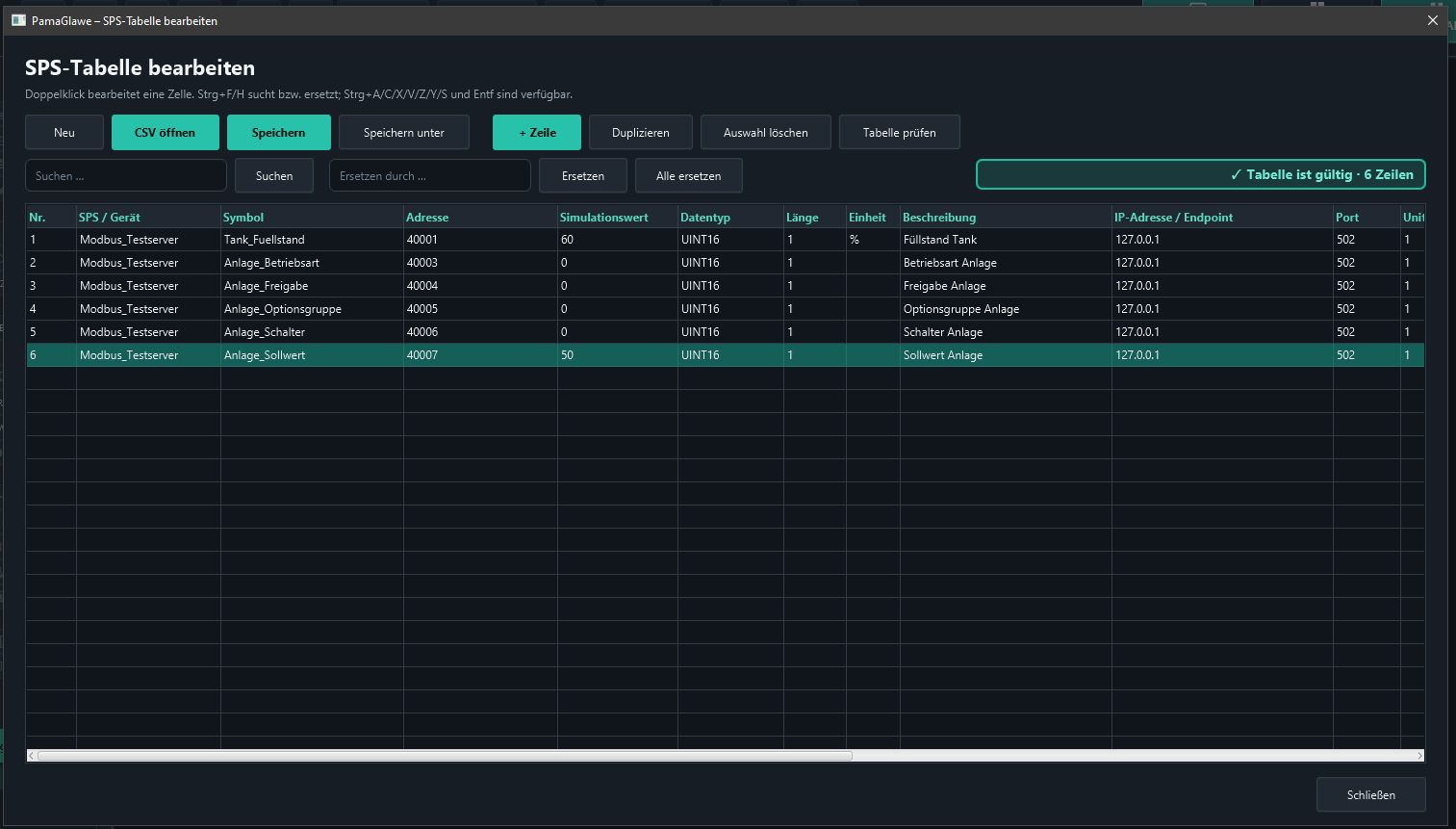
Task: Focus the Suchen search field
Action: [x=126, y=176]
